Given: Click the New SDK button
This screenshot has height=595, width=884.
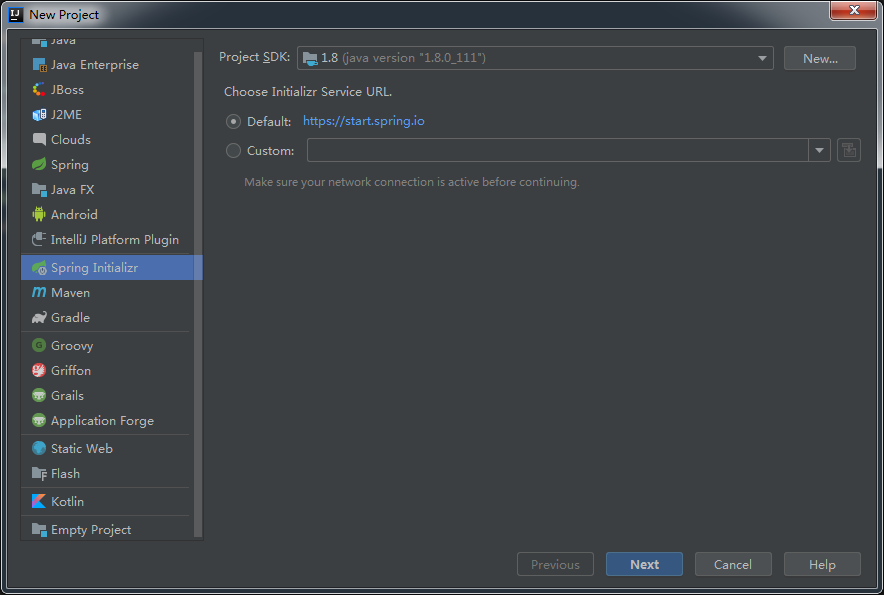Looking at the screenshot, I should coord(819,58).
